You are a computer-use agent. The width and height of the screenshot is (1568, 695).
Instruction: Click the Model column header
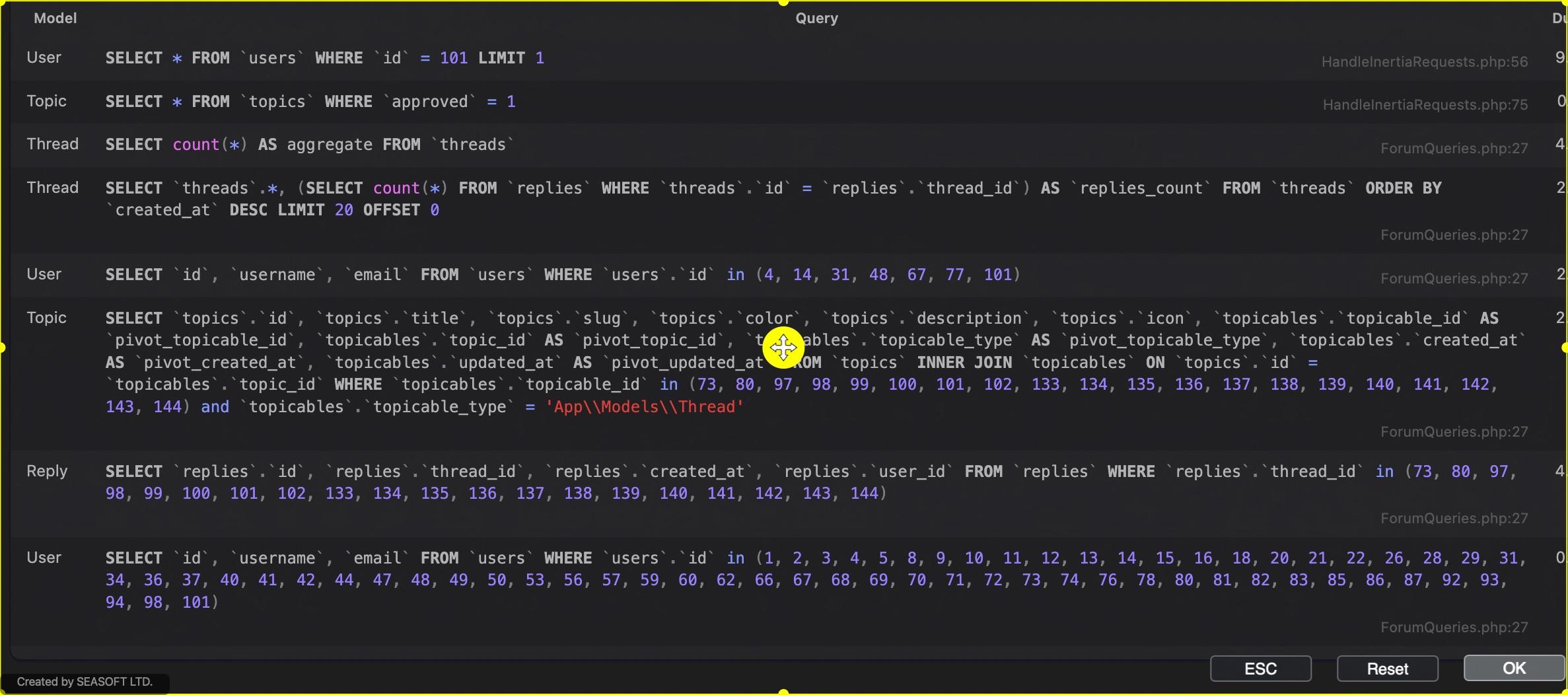tap(55, 18)
